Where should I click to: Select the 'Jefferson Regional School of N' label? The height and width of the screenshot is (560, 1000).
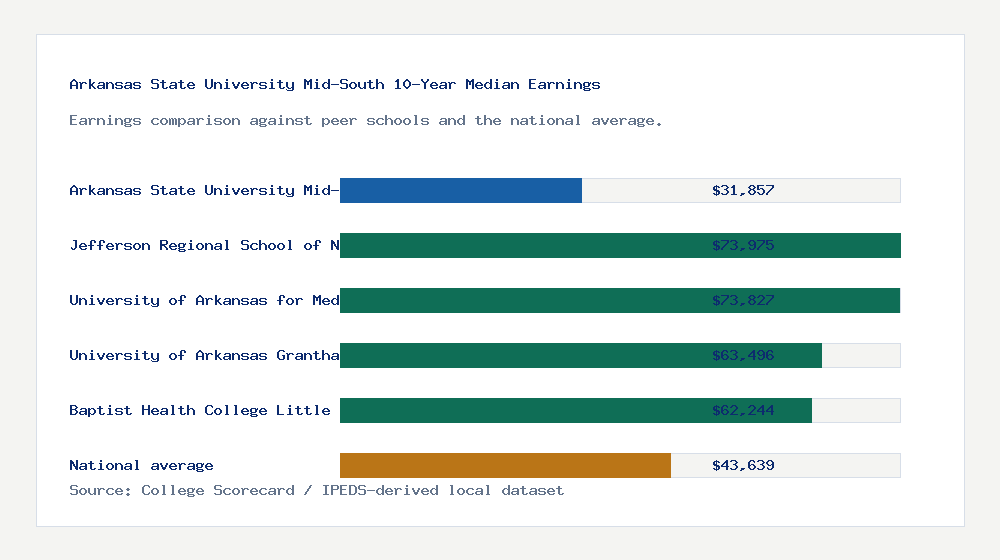[x=204, y=246]
